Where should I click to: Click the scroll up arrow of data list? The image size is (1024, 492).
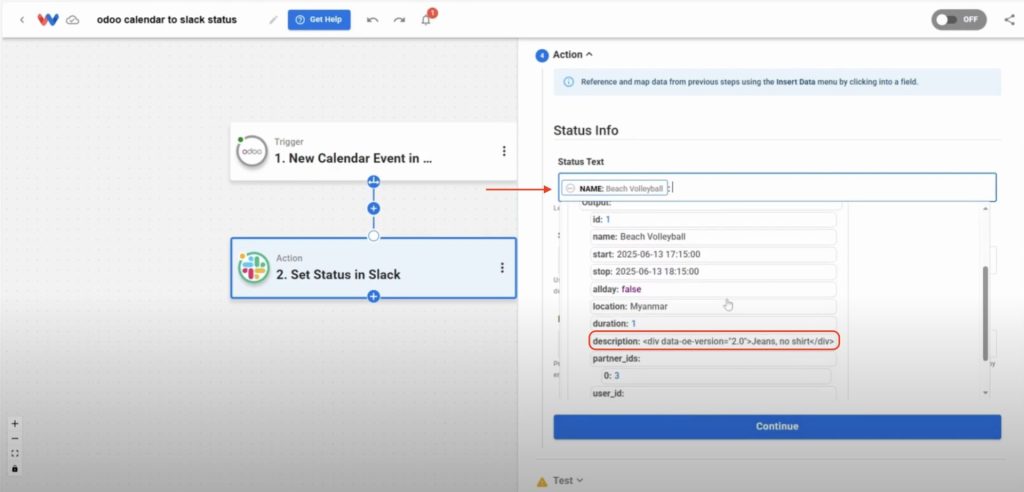pyautogui.click(x=985, y=208)
